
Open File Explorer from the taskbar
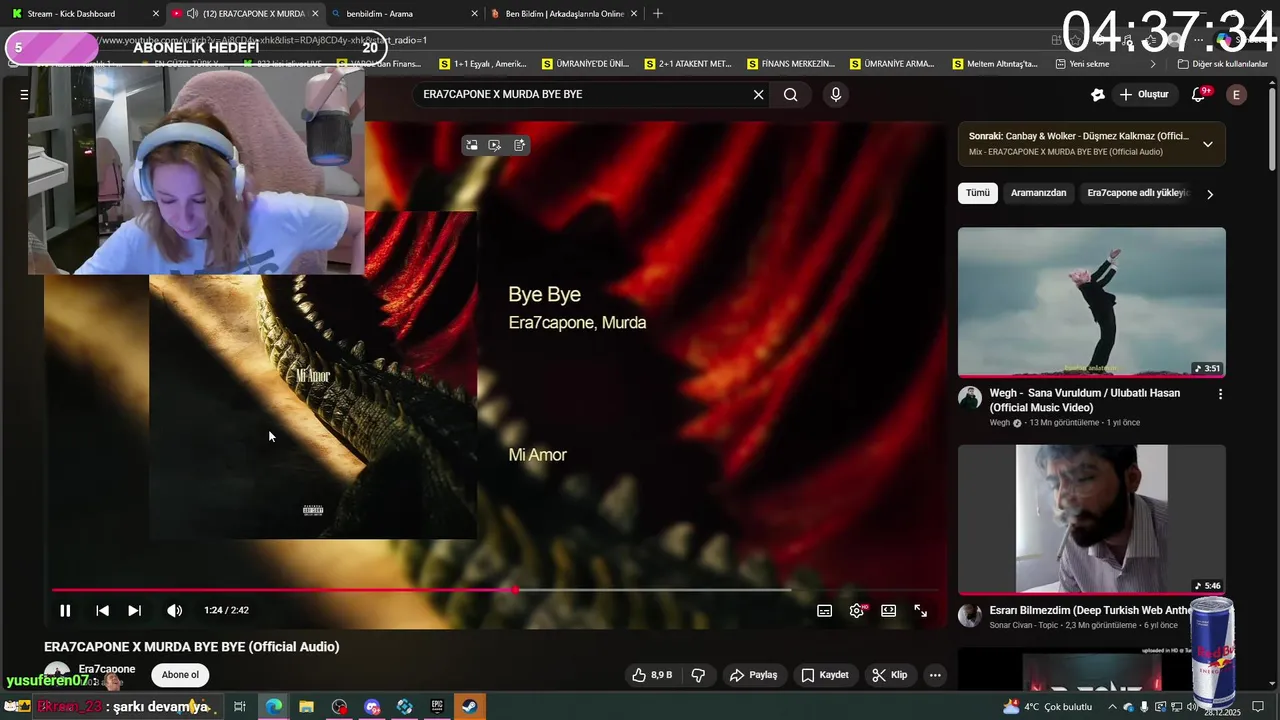tap(306, 707)
